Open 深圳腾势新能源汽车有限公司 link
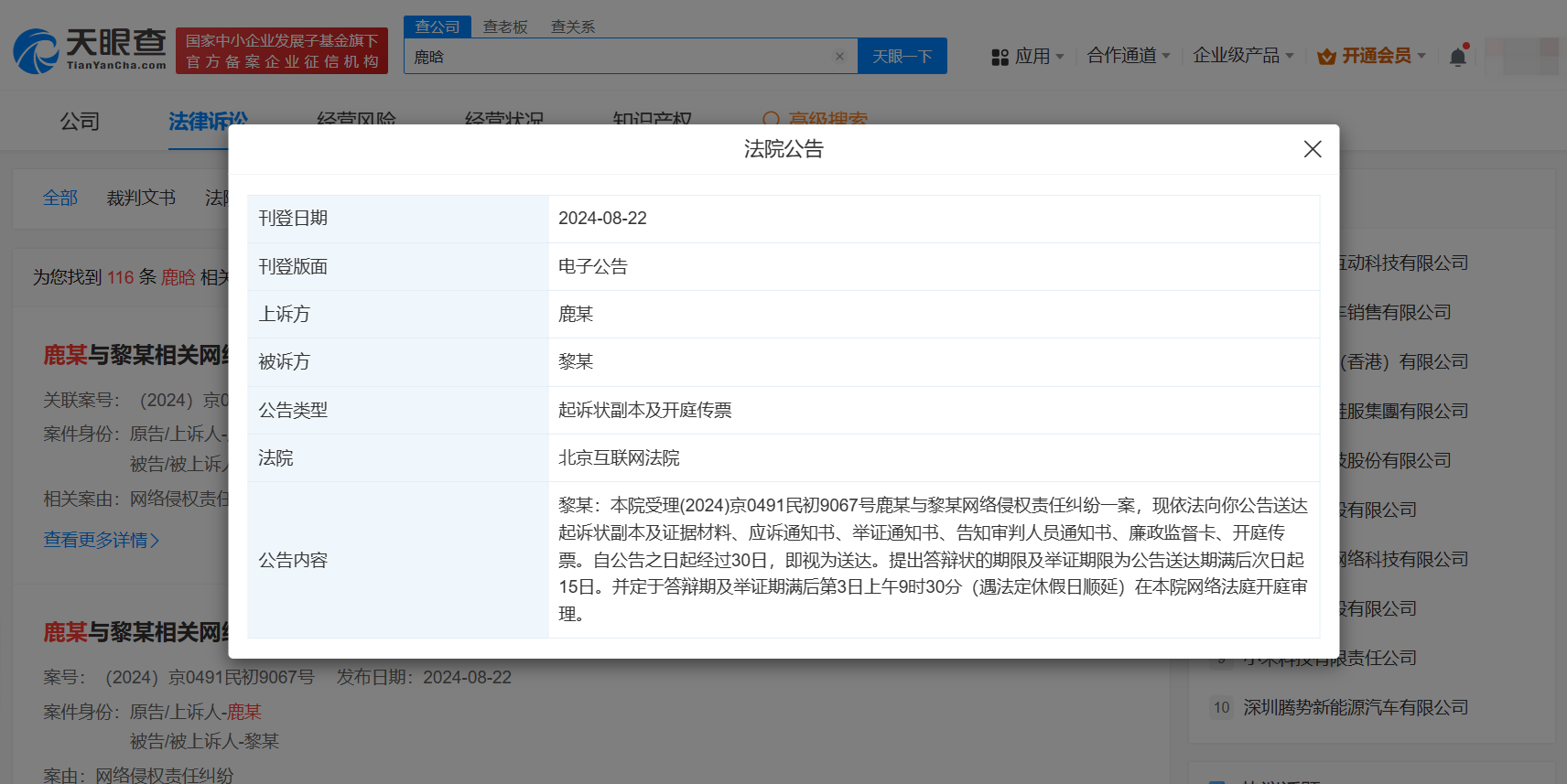 coord(1355,707)
